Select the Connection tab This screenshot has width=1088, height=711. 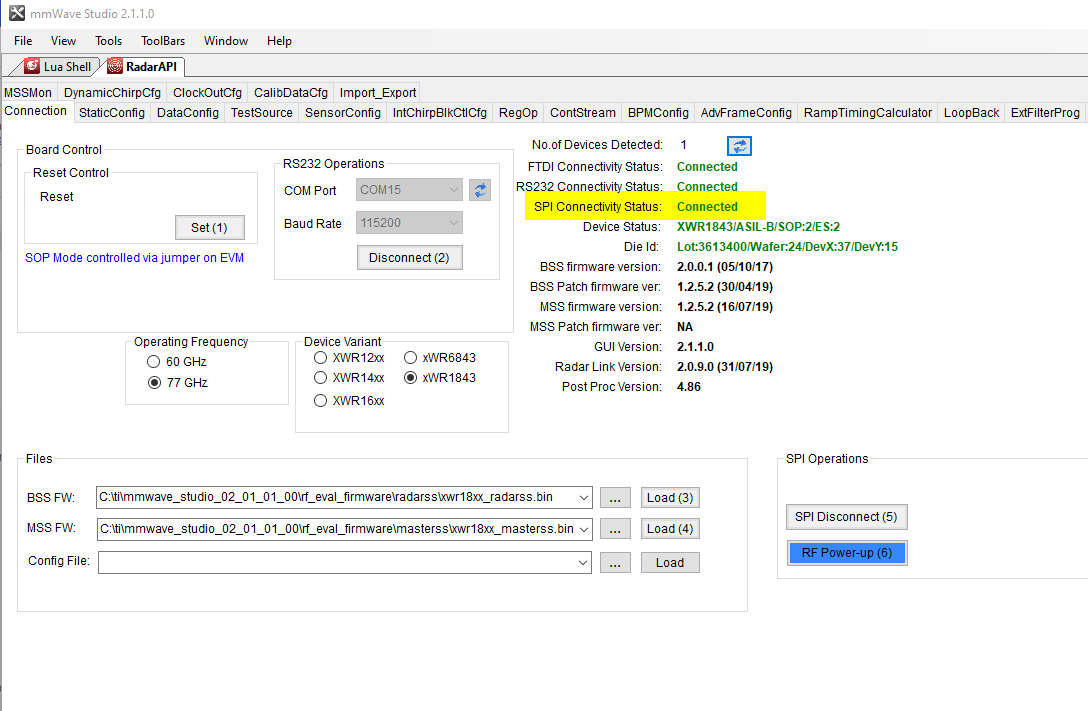[35, 111]
